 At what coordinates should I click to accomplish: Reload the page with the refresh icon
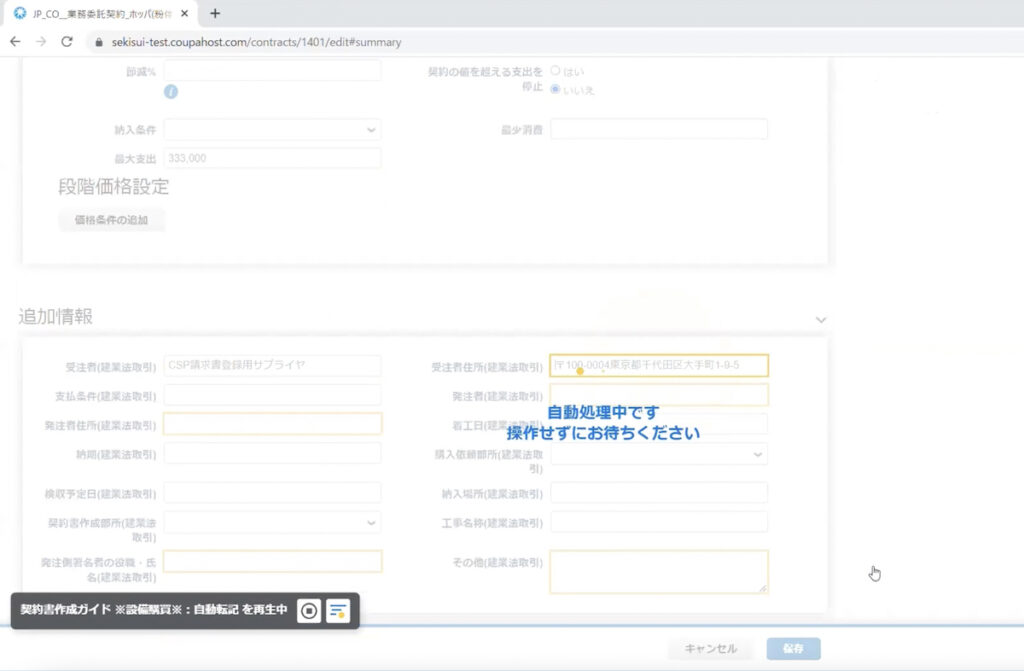(67, 42)
